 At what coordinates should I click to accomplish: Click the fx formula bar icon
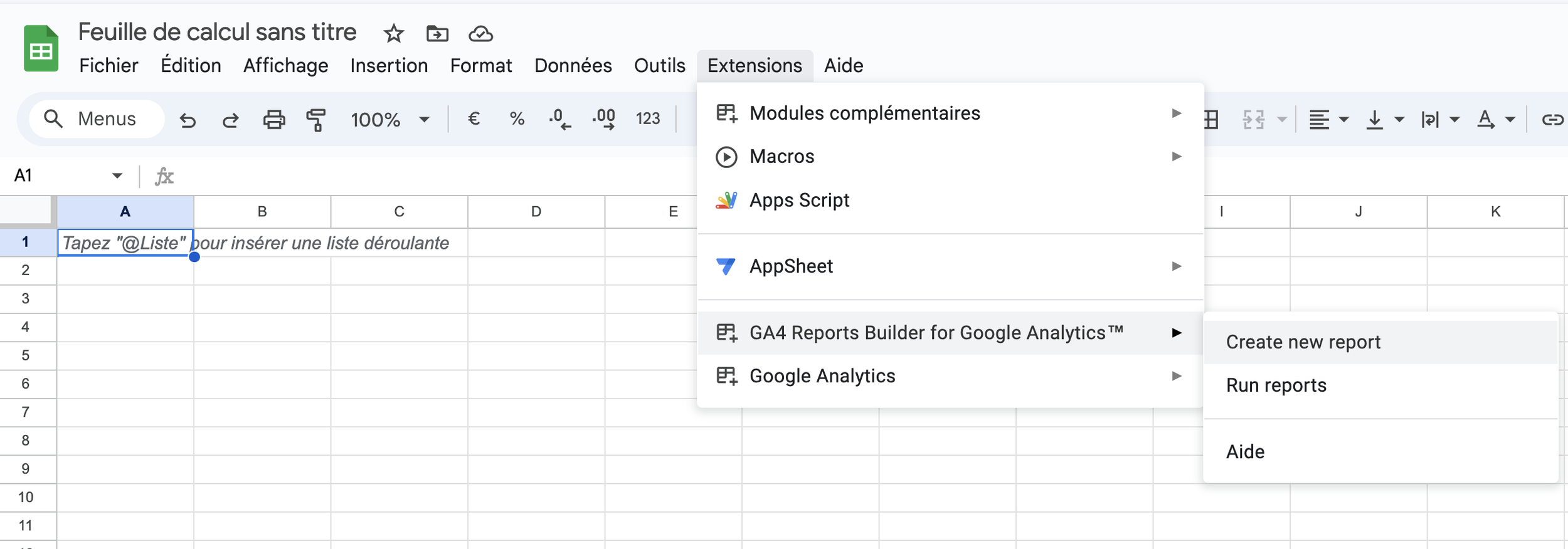coord(164,176)
